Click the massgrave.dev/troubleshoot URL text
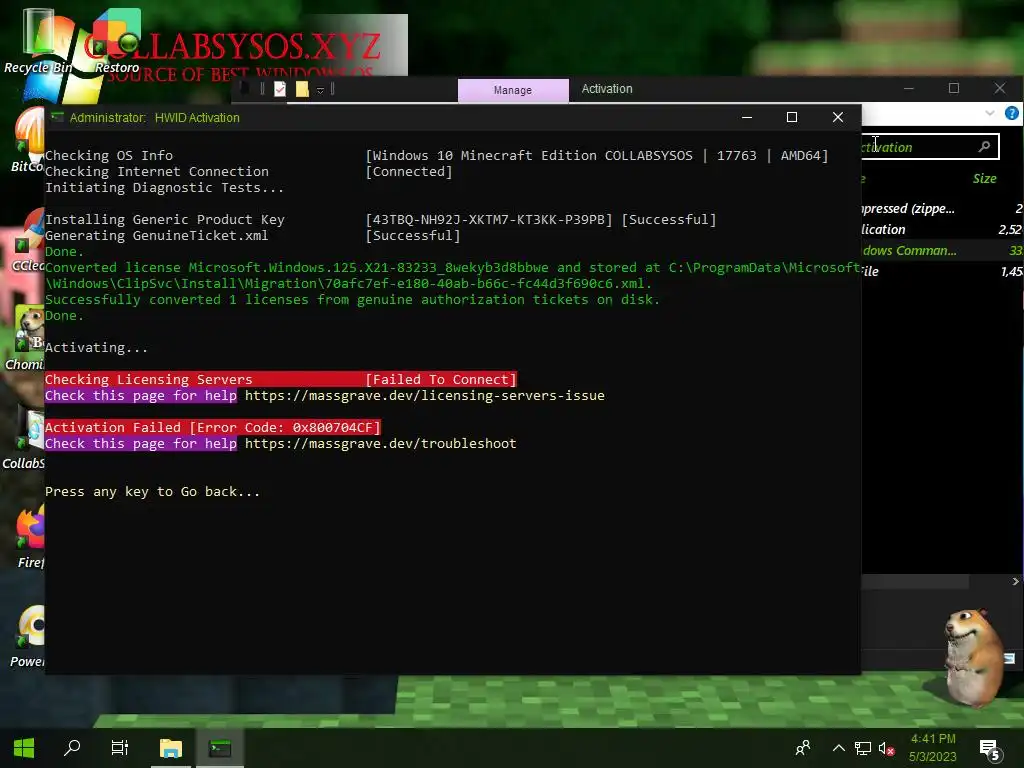 (380, 443)
